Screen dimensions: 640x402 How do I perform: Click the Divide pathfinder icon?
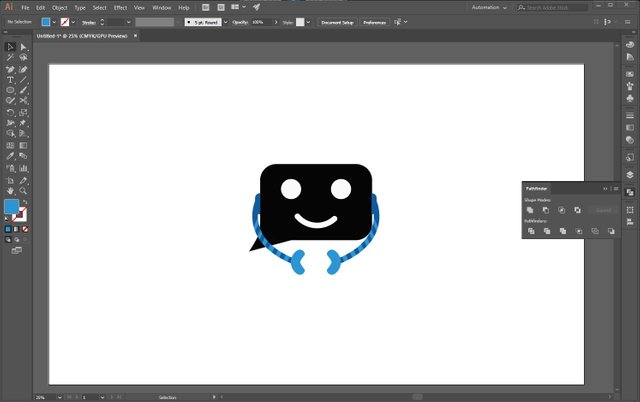tap(530, 231)
